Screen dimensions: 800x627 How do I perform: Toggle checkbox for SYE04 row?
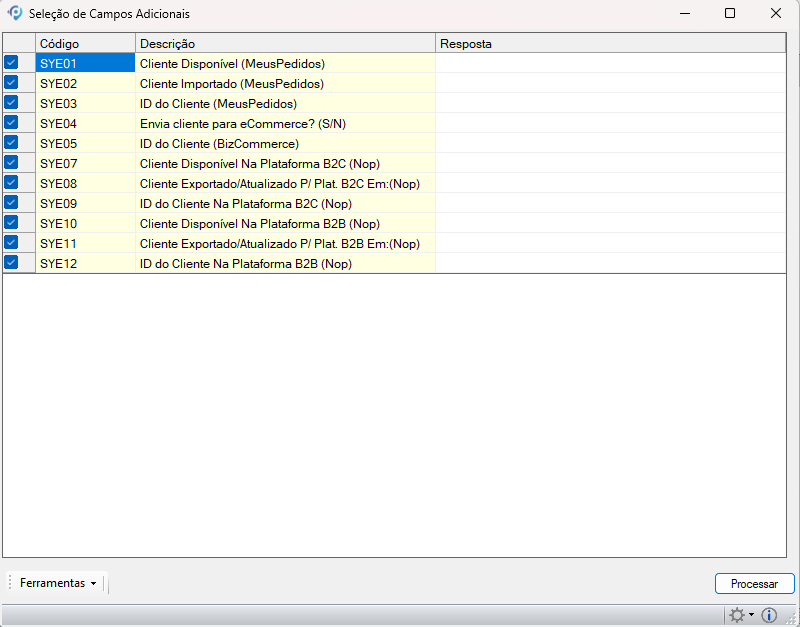[x=11, y=123]
